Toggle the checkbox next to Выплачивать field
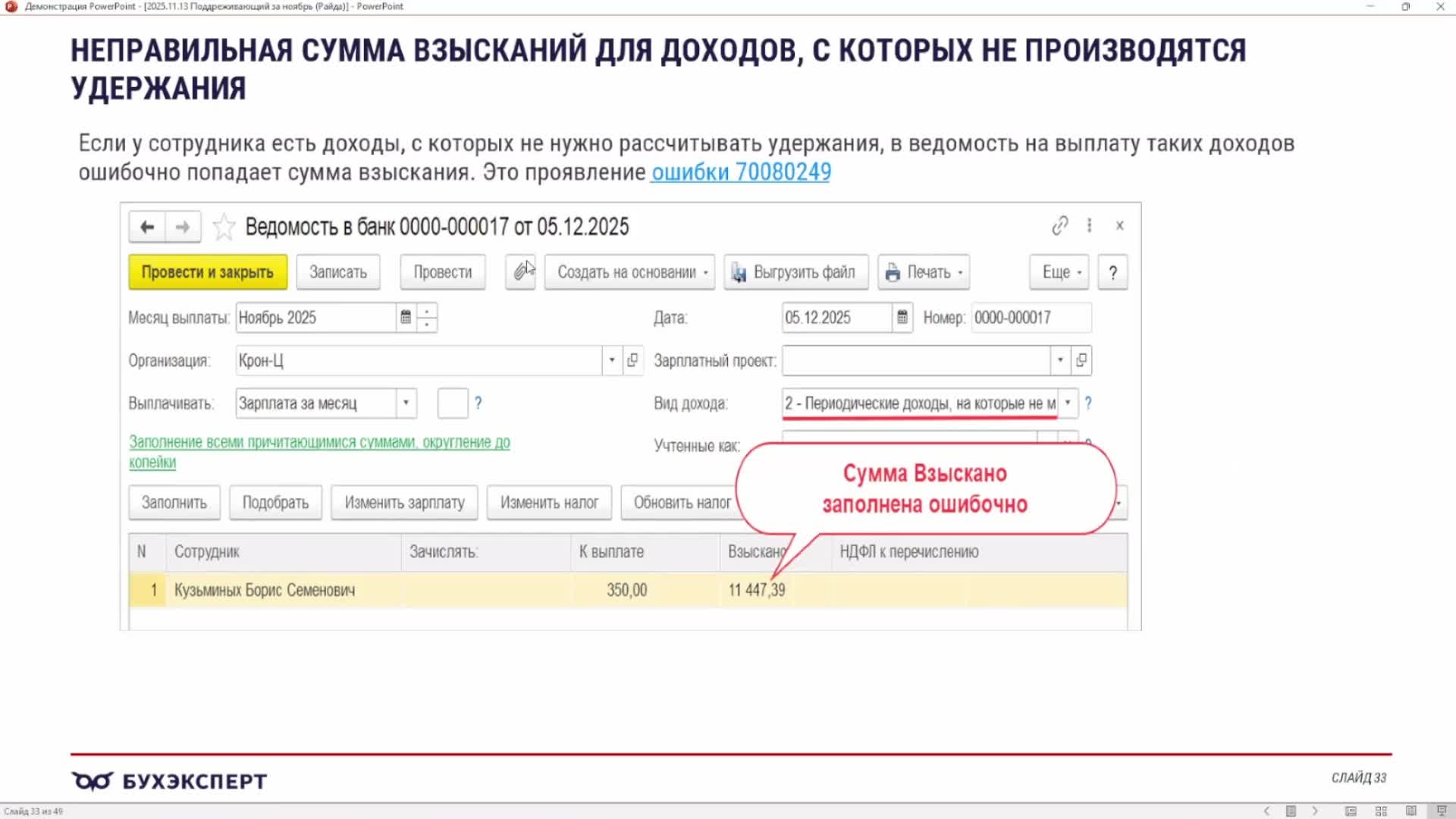Viewport: 1456px width, 819px height. pos(453,403)
